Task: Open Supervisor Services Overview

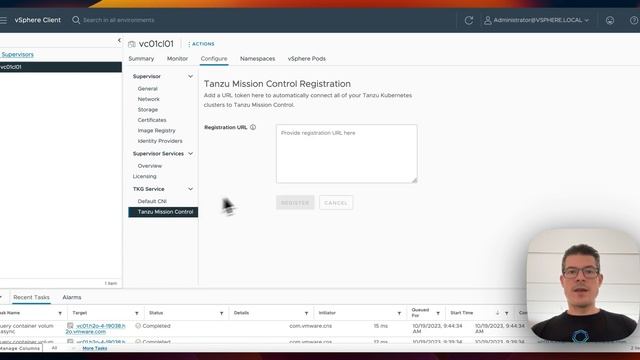Action: tap(150, 166)
